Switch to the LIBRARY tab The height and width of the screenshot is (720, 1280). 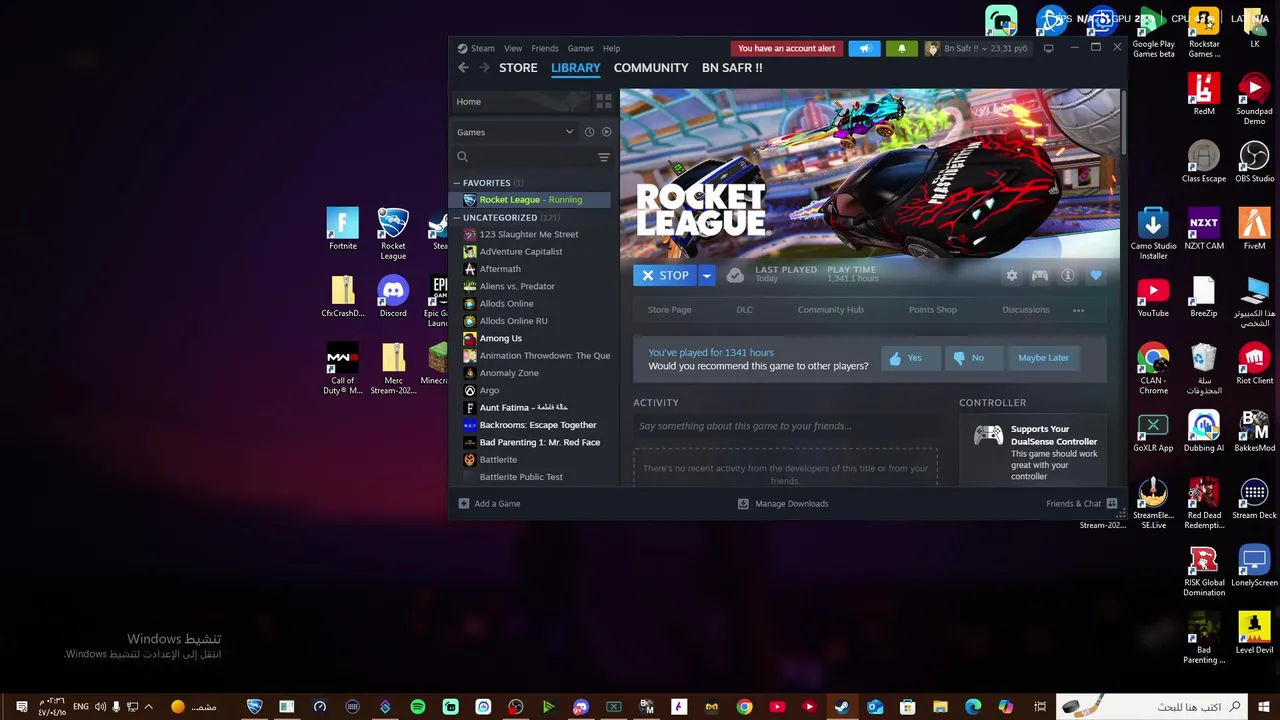pyautogui.click(x=576, y=67)
